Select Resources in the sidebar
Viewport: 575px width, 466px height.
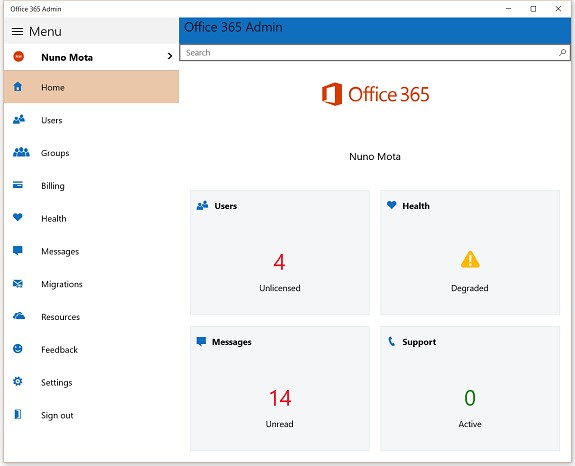(x=91, y=316)
